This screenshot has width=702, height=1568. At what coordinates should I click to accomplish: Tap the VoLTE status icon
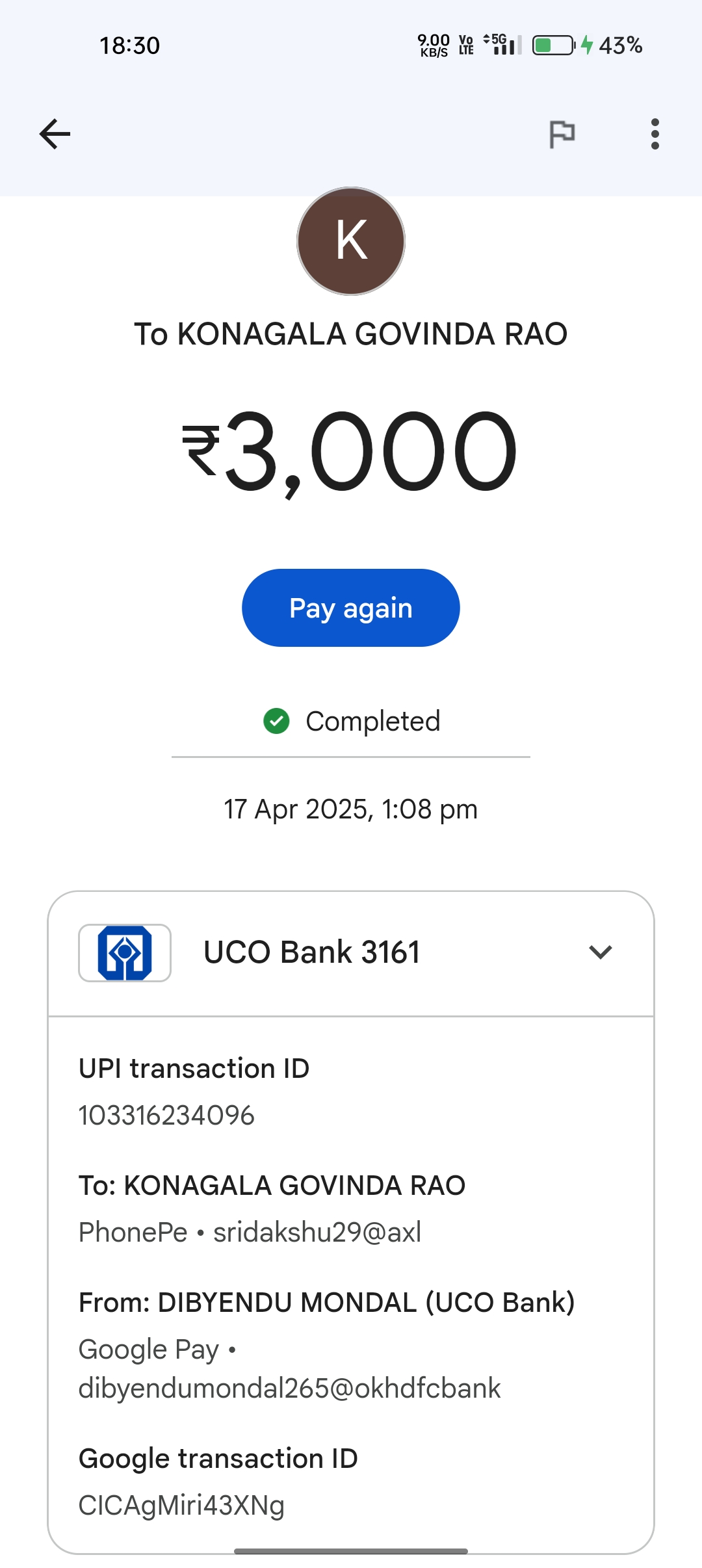[x=466, y=45]
